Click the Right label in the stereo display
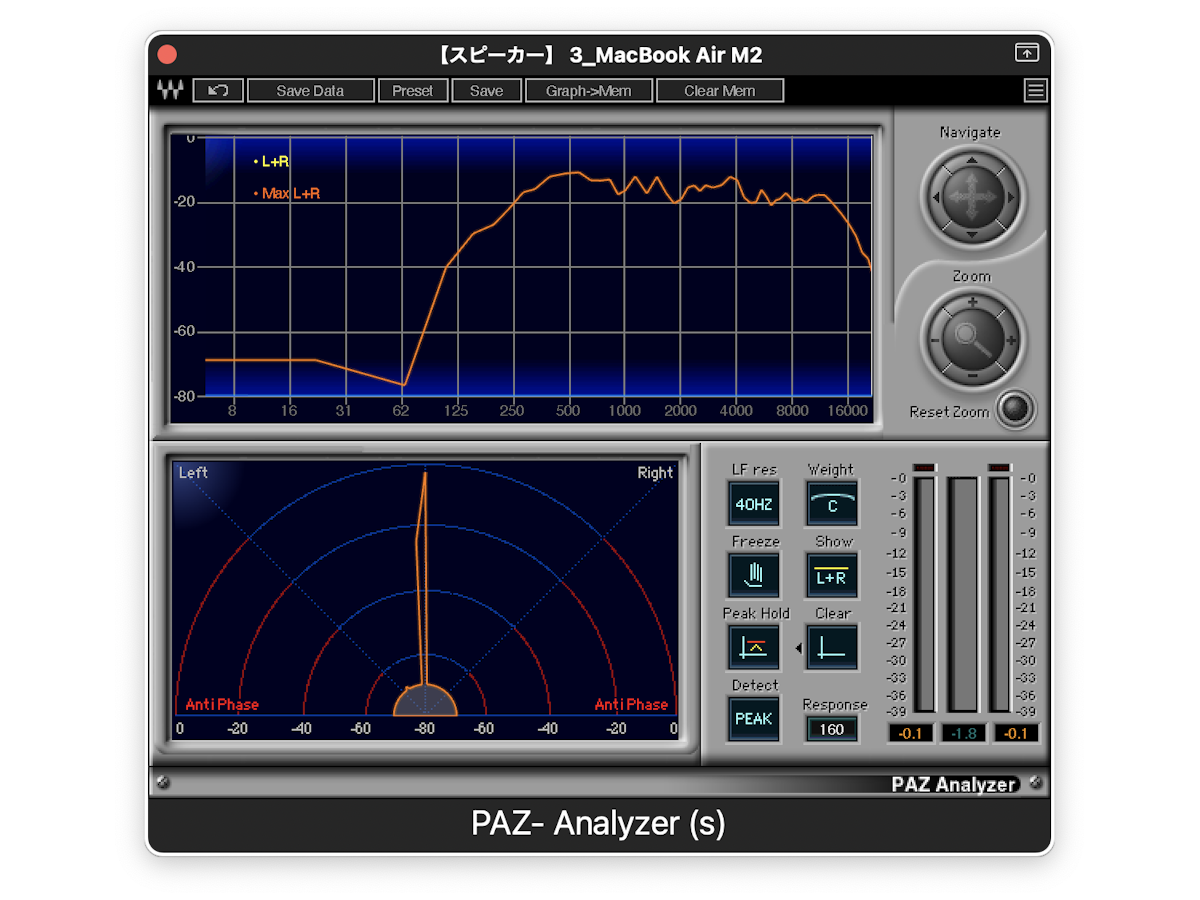This screenshot has height=900, width=1200. (655, 472)
